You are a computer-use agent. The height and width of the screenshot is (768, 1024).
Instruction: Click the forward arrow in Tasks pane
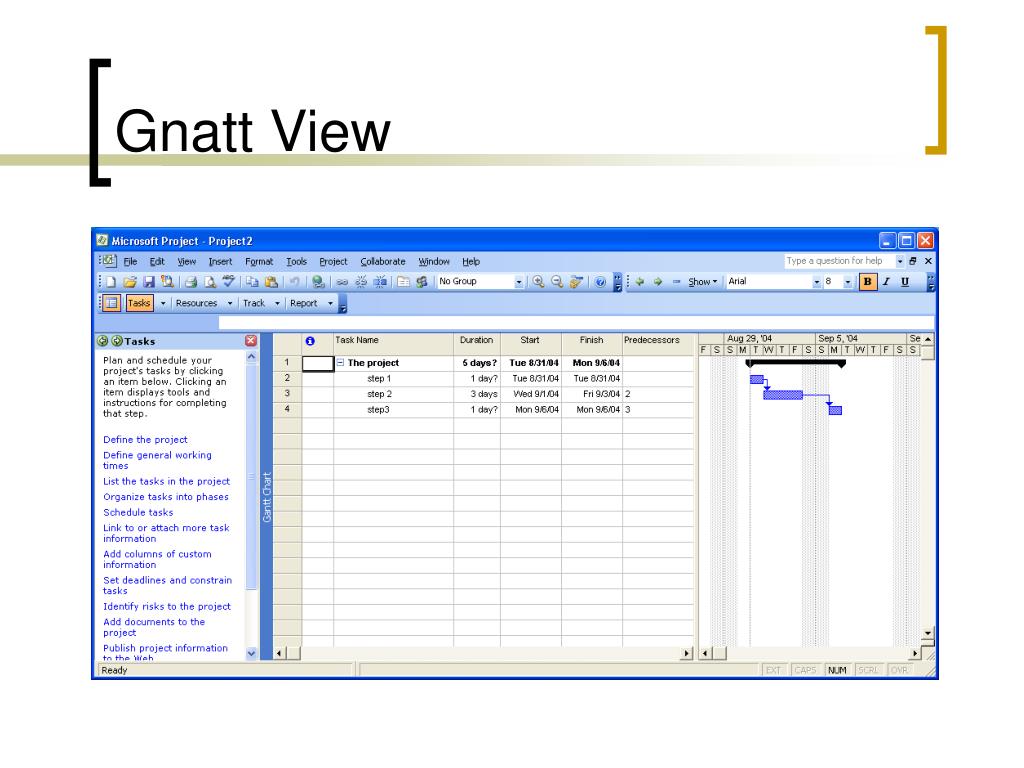click(x=117, y=341)
